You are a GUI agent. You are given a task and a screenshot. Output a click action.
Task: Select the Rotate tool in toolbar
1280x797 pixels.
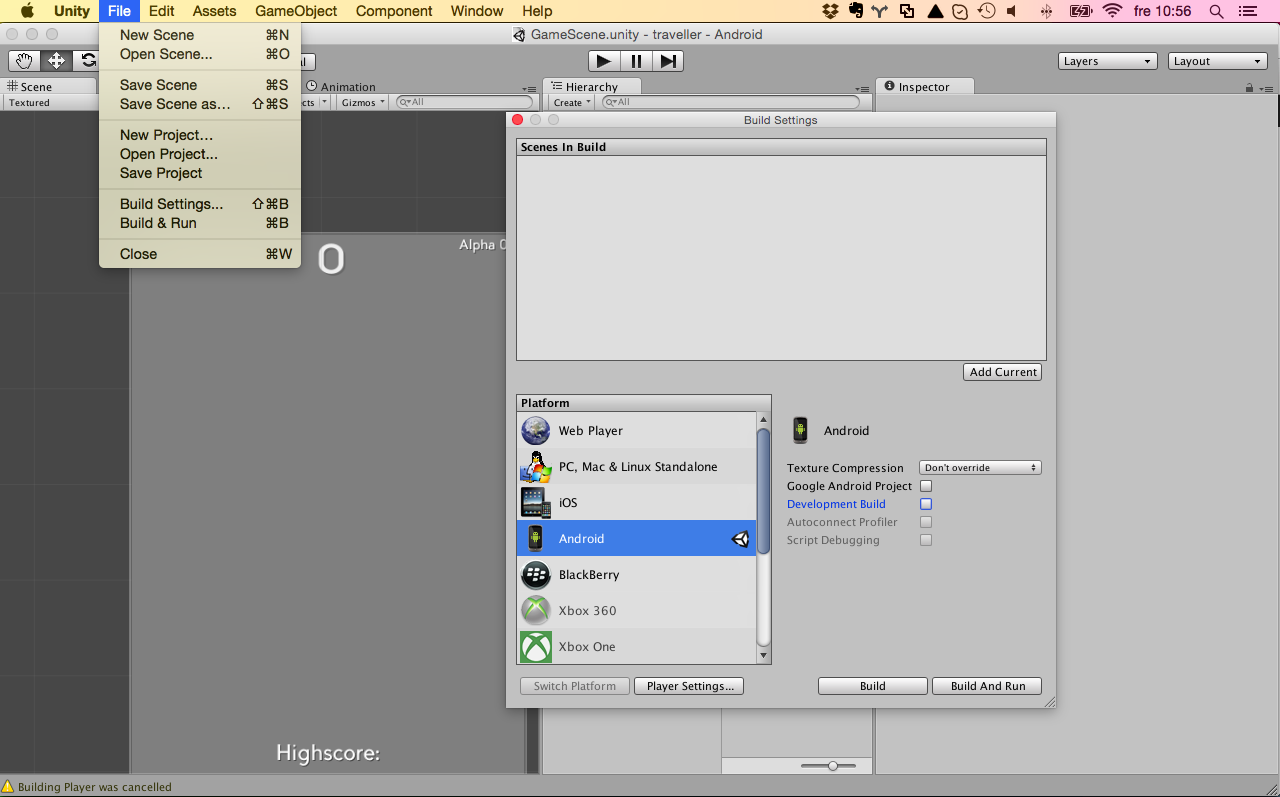pyautogui.click(x=87, y=61)
